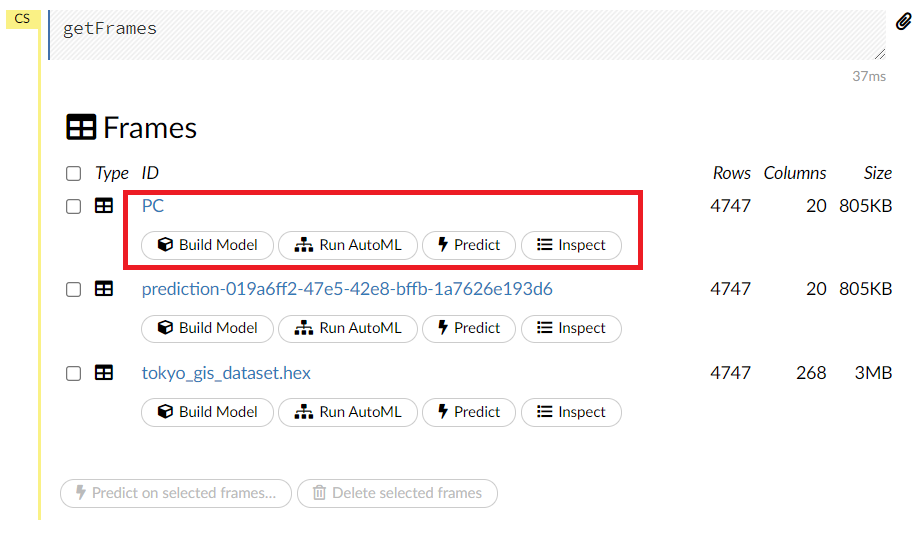Click into the getFrames command input
920x533 pixels.
pyautogui.click(x=466, y=33)
